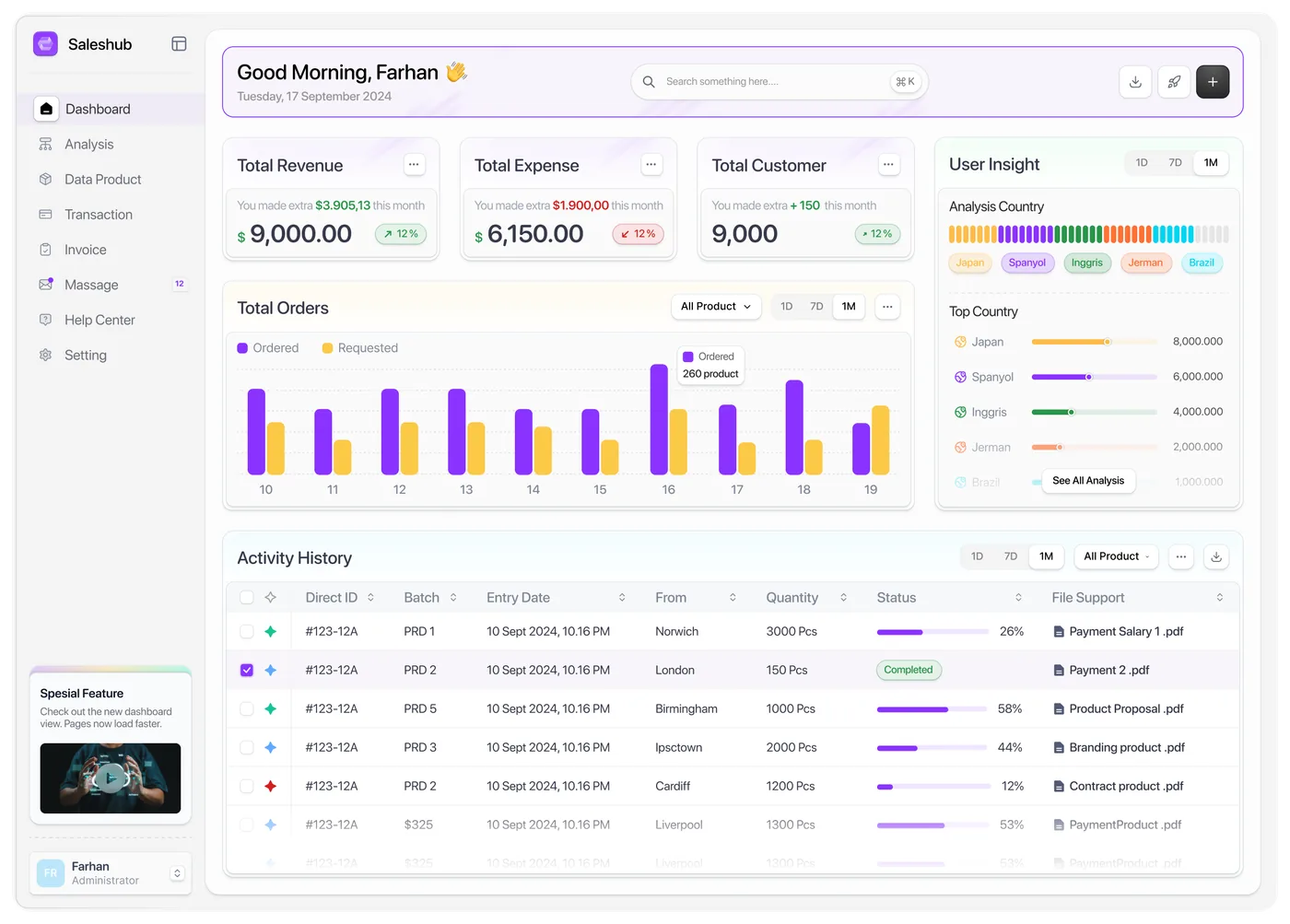Open Total Orders more options menu
This screenshot has height=924, width=1290.
pyautogui.click(x=887, y=307)
